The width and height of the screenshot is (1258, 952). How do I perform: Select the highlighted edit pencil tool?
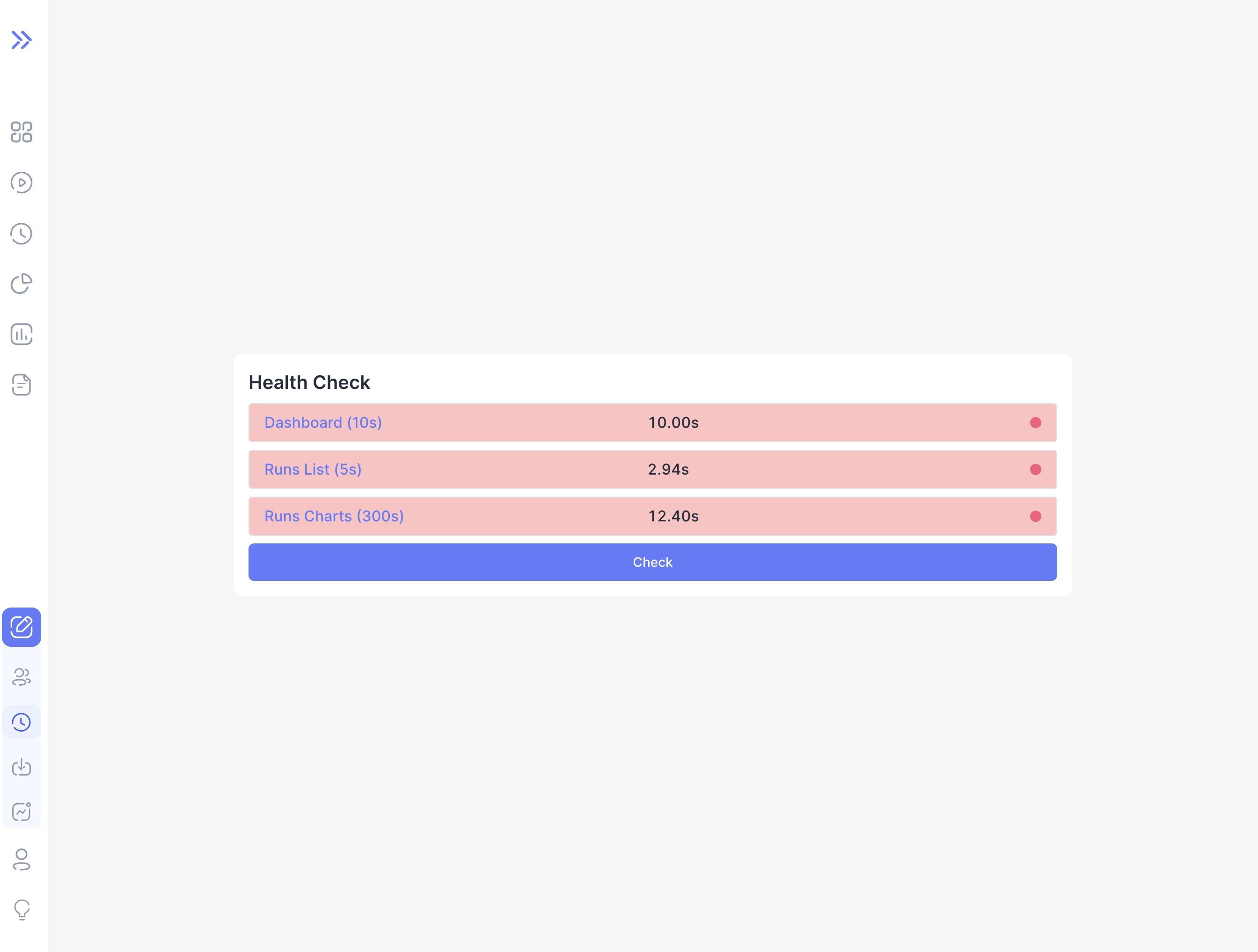[x=22, y=627]
